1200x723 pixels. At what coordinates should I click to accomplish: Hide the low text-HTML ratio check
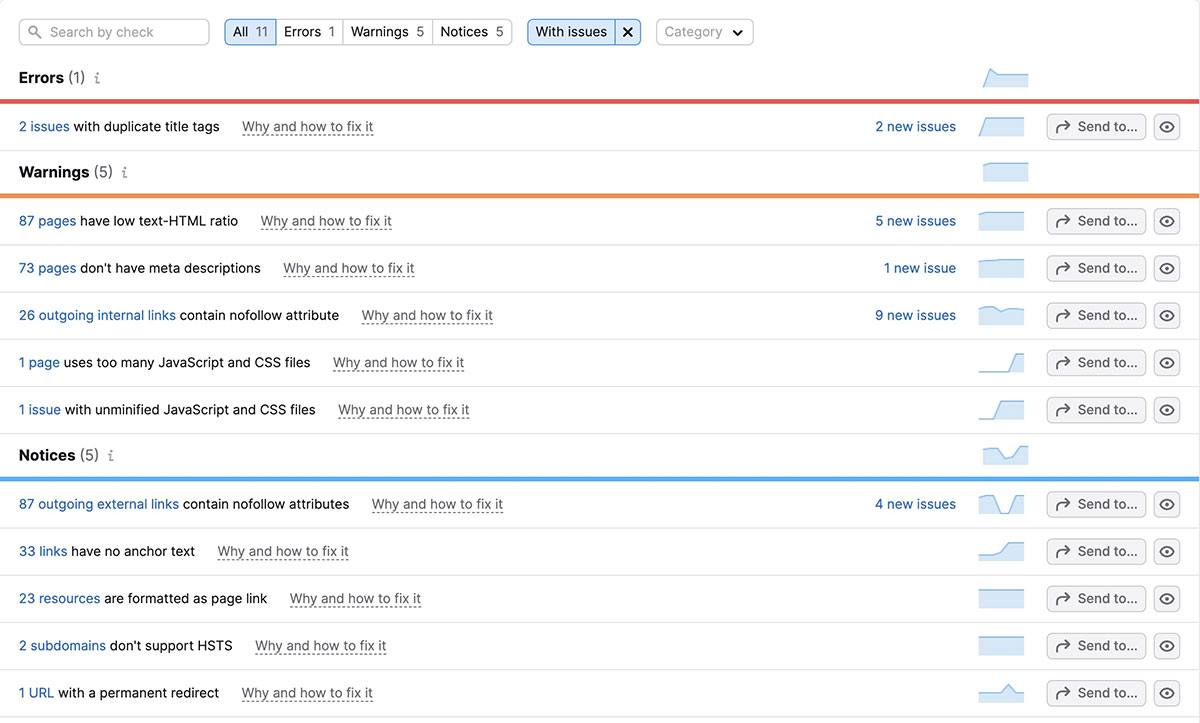[x=1167, y=221]
